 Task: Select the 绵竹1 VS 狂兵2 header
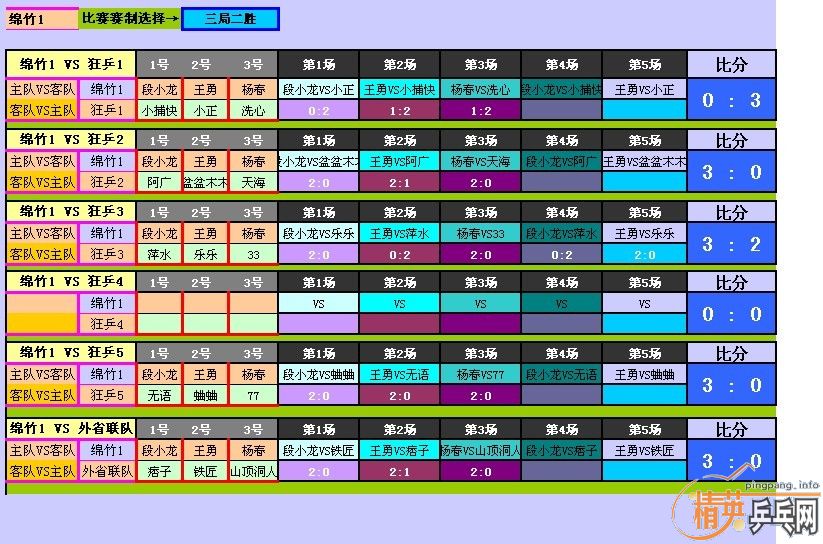click(71, 140)
